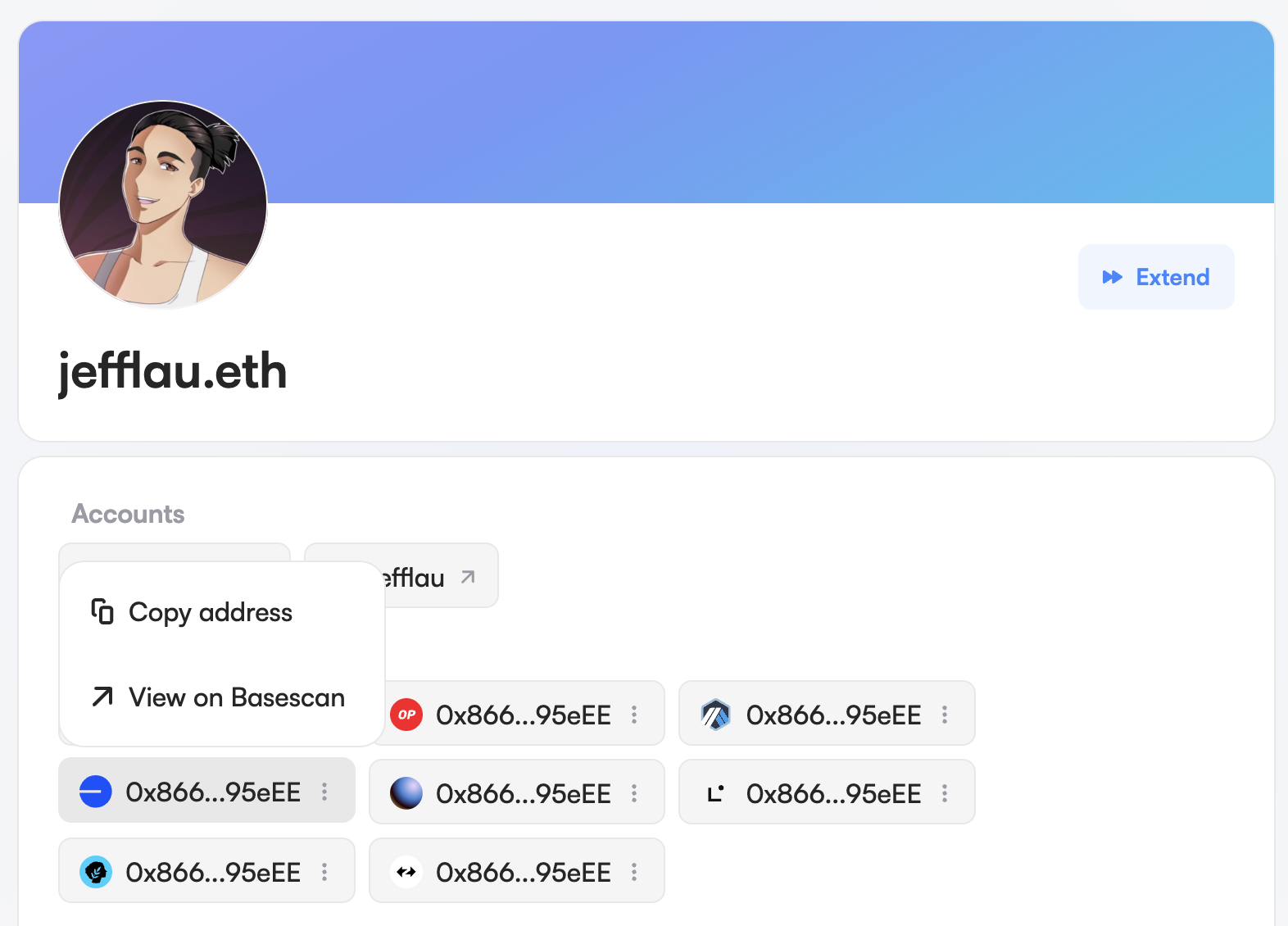Open three-dot menu on highlighted Base address
The height and width of the screenshot is (926, 1288).
pos(324,792)
